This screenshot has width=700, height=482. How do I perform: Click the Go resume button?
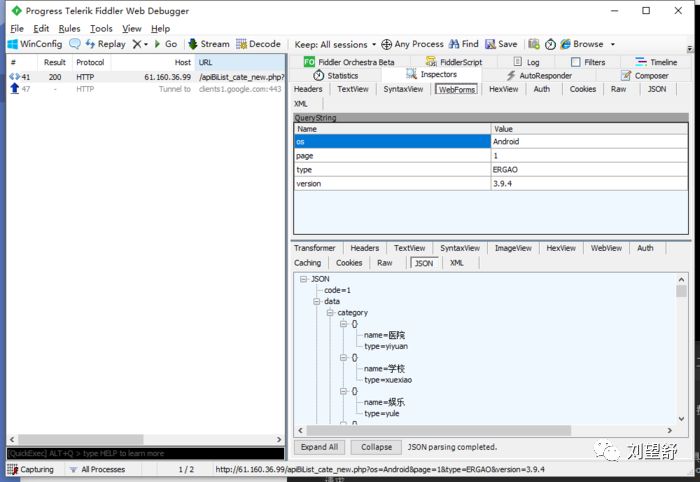(166, 44)
